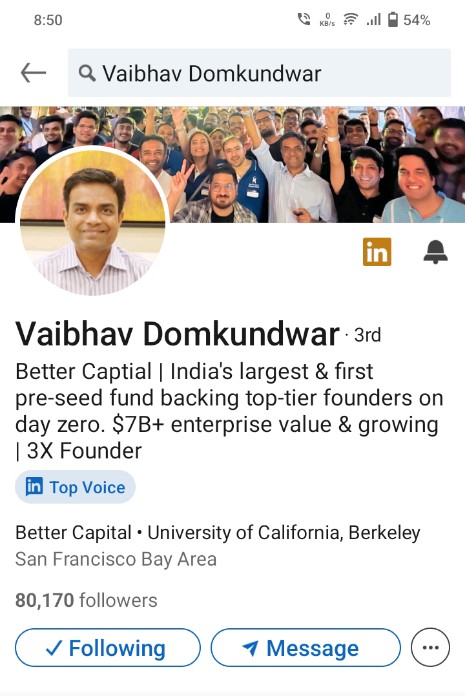Open the three-dots more options button
The image size is (465, 696).
[x=430, y=647]
